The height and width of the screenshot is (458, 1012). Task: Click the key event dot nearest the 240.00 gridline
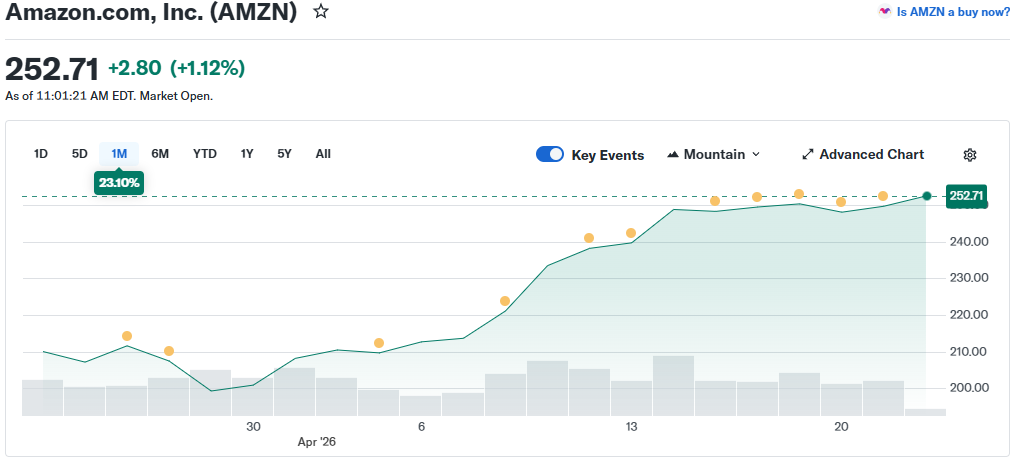[589, 238]
